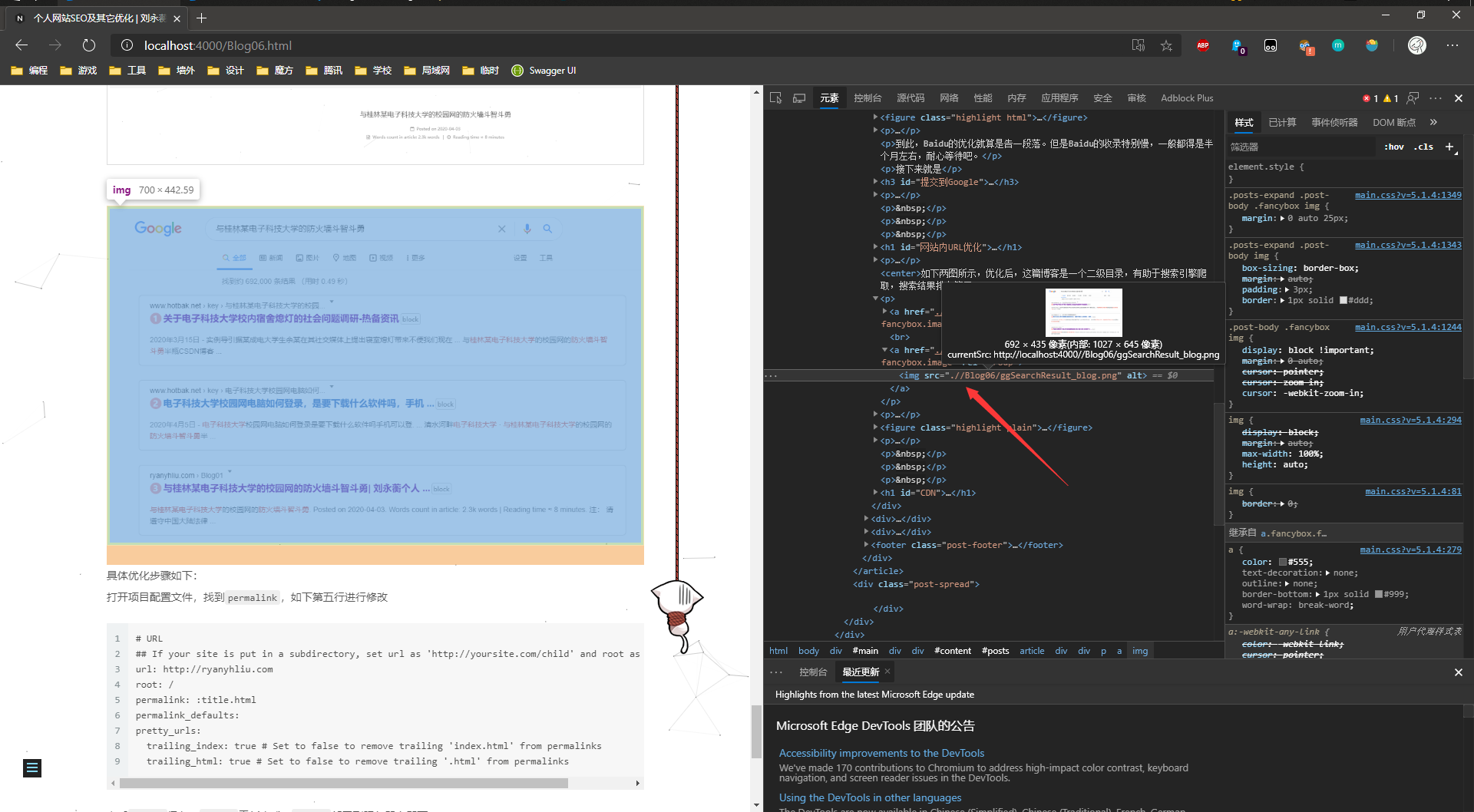Expand the h3 提交到Google node
This screenshot has height=812, width=1474.
pyautogui.click(x=875, y=182)
